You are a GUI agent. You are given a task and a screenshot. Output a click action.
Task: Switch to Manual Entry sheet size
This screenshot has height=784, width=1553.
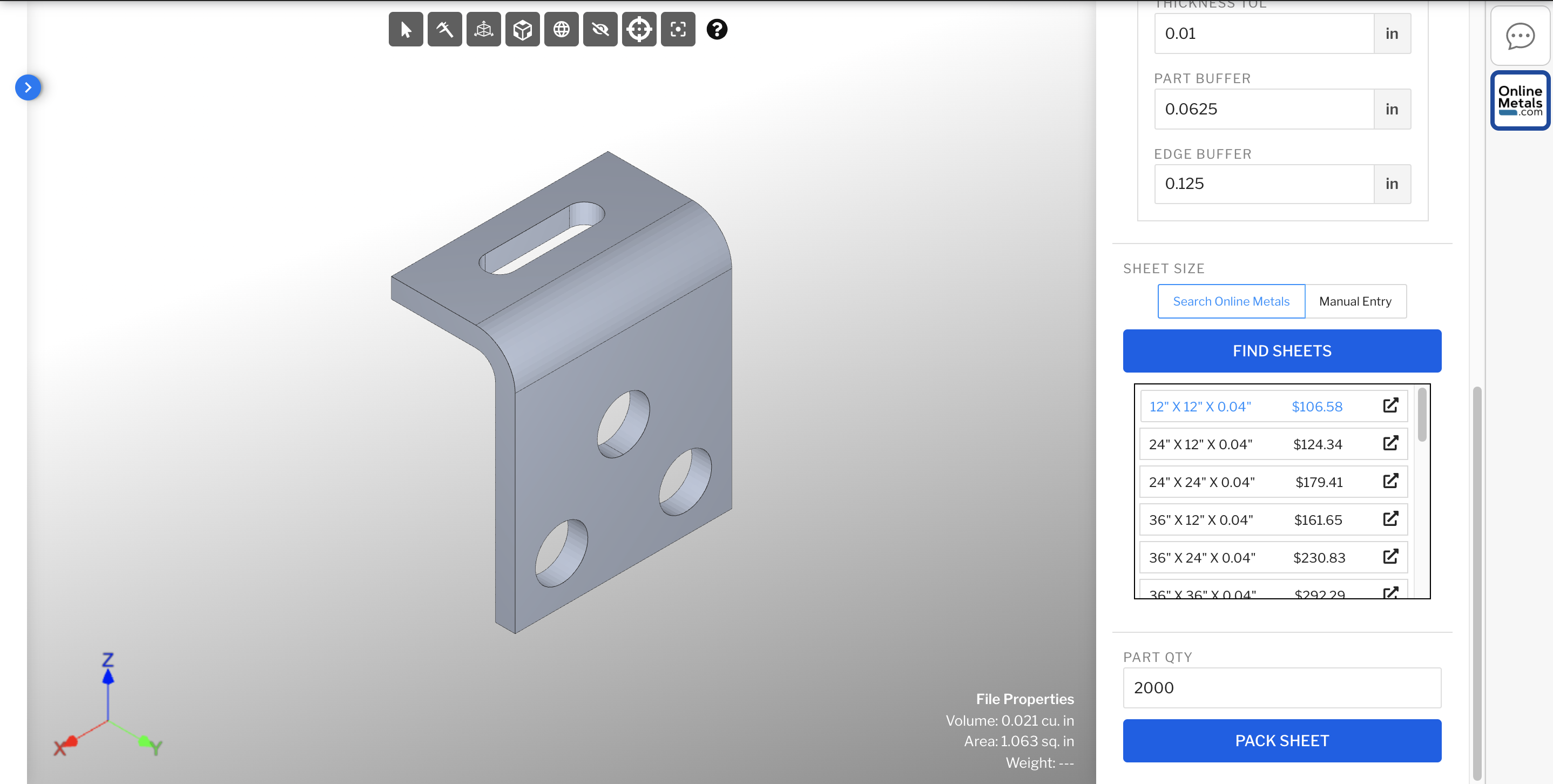coord(1356,301)
